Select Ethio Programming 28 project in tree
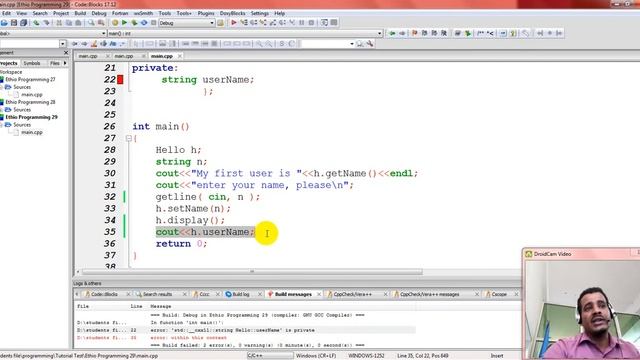The width and height of the screenshot is (640, 360). click(x=30, y=102)
